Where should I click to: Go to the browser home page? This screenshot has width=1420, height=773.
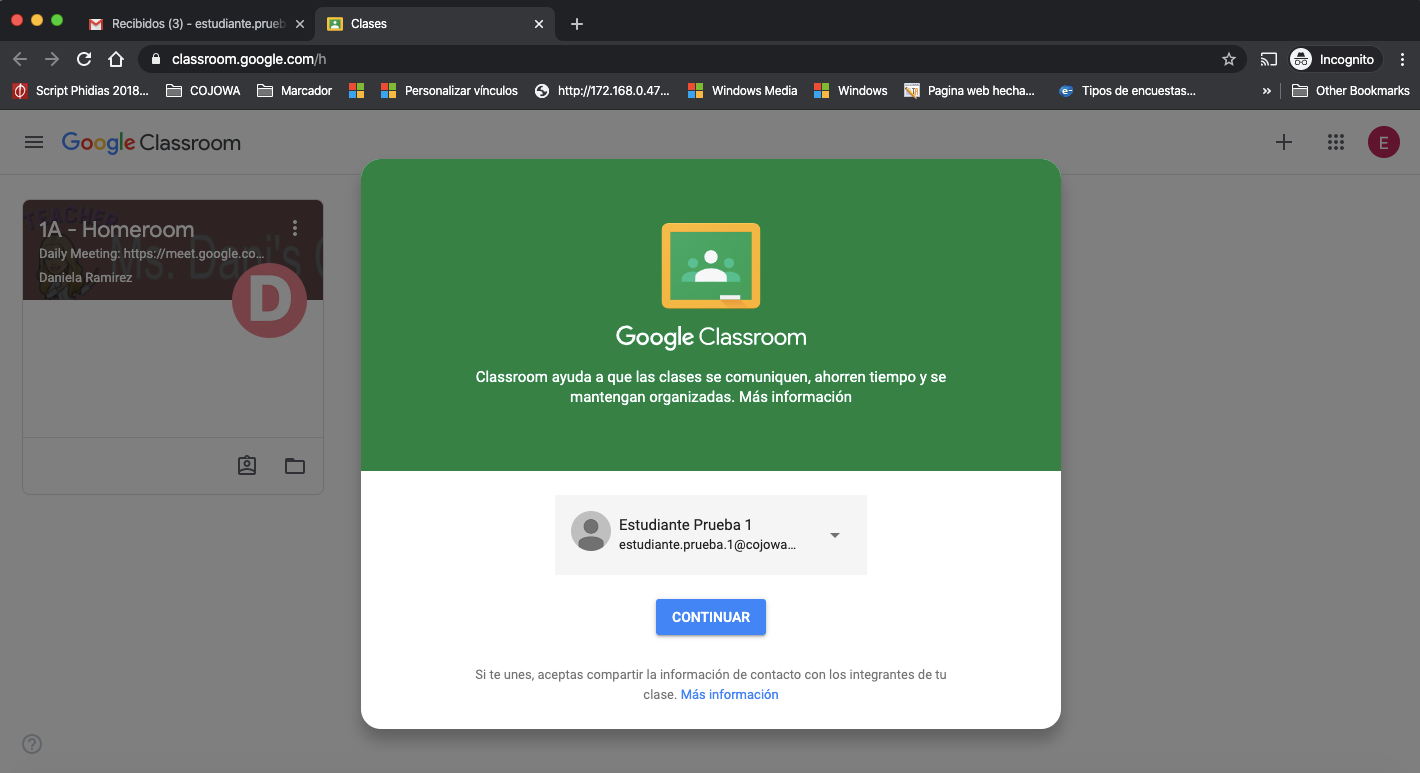(x=116, y=59)
